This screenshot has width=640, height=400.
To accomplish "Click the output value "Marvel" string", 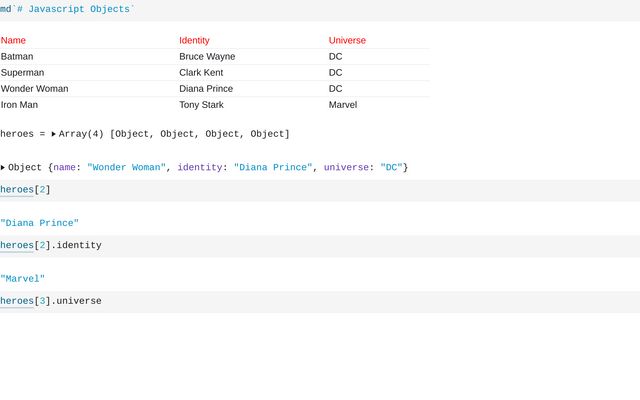I will pos(22,279).
